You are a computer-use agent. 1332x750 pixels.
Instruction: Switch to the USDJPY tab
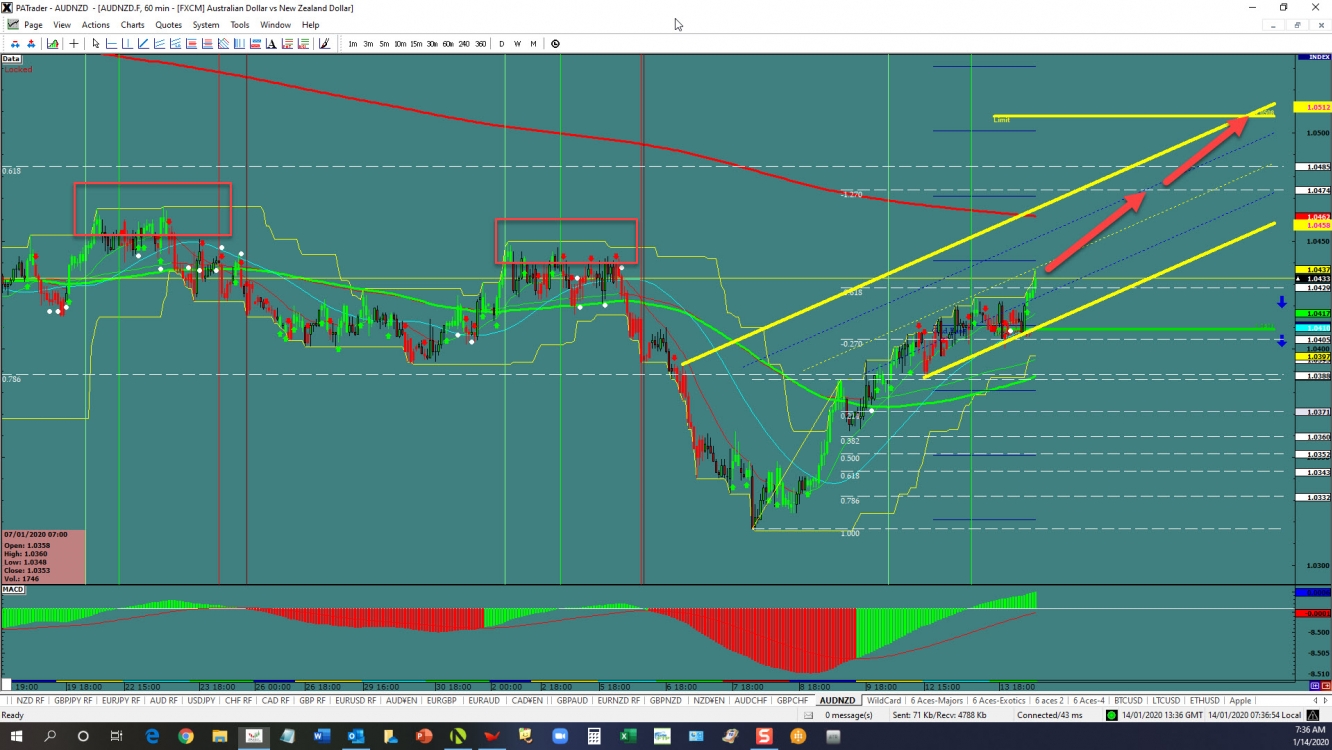[201, 700]
